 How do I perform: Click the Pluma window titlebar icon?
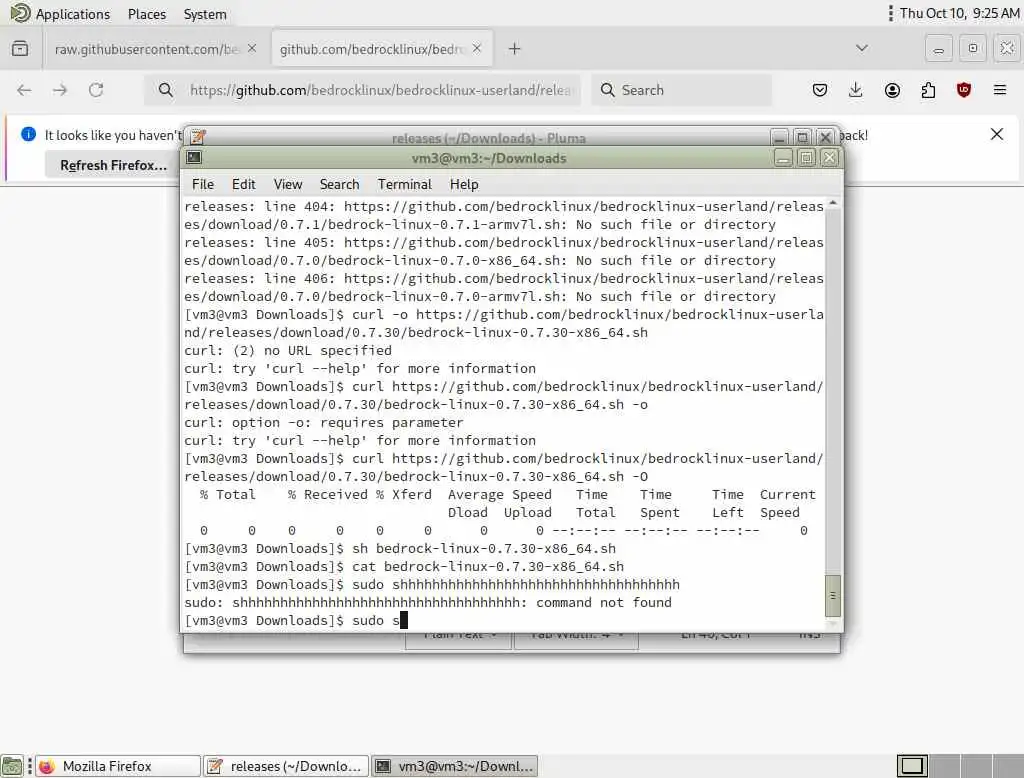click(198, 137)
